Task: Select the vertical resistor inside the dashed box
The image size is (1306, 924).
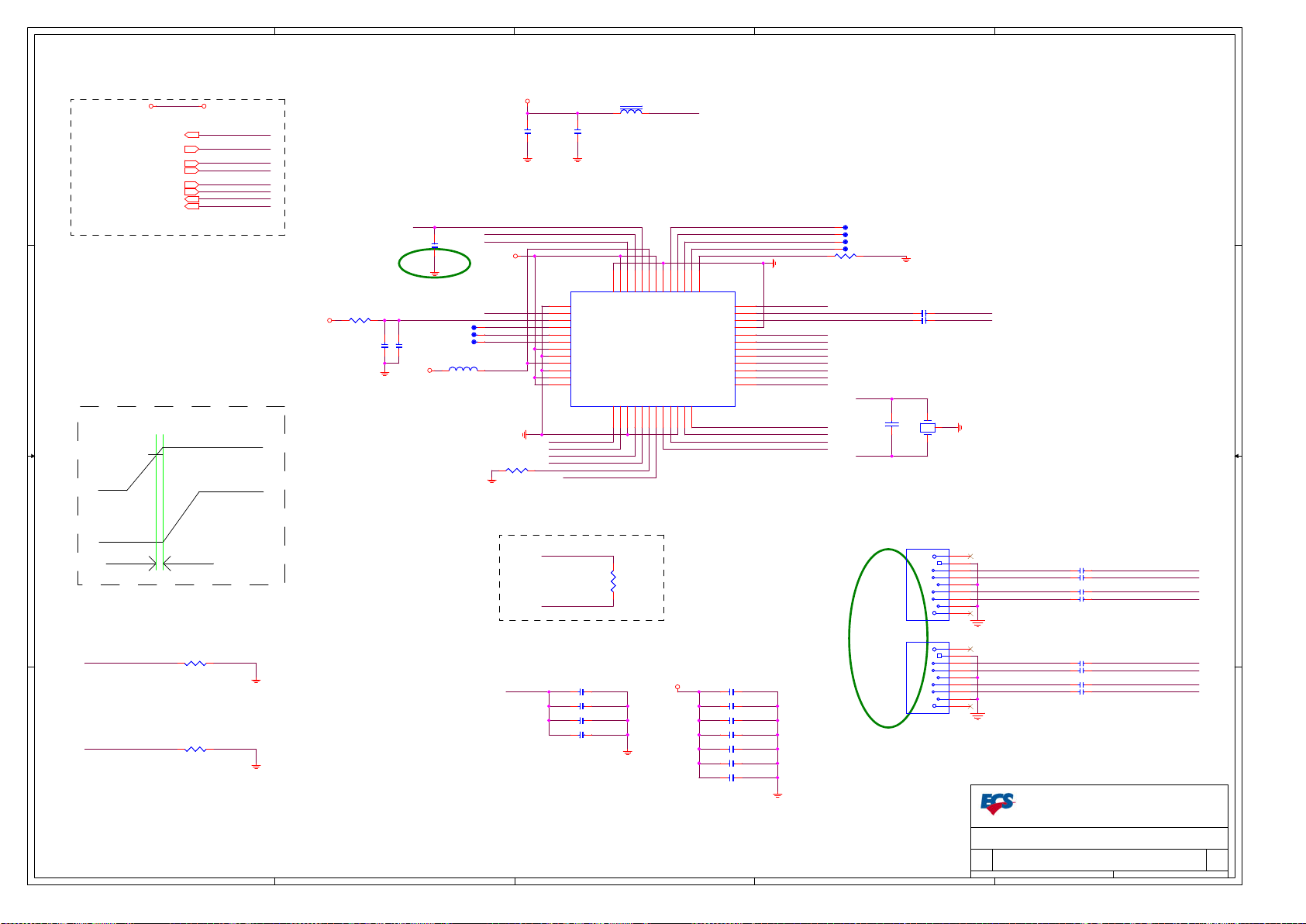Action: (613, 581)
